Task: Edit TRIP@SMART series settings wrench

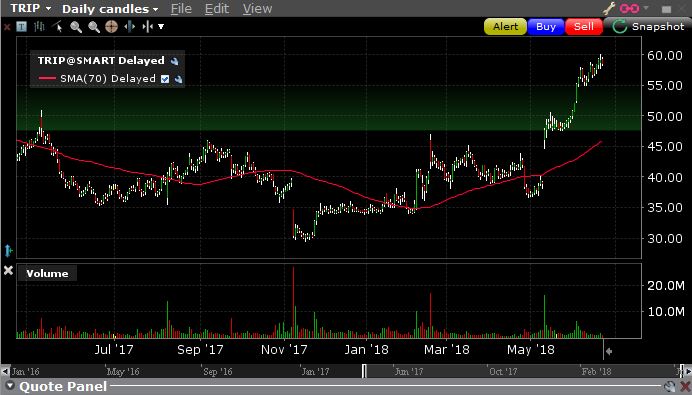Action: click(x=175, y=61)
